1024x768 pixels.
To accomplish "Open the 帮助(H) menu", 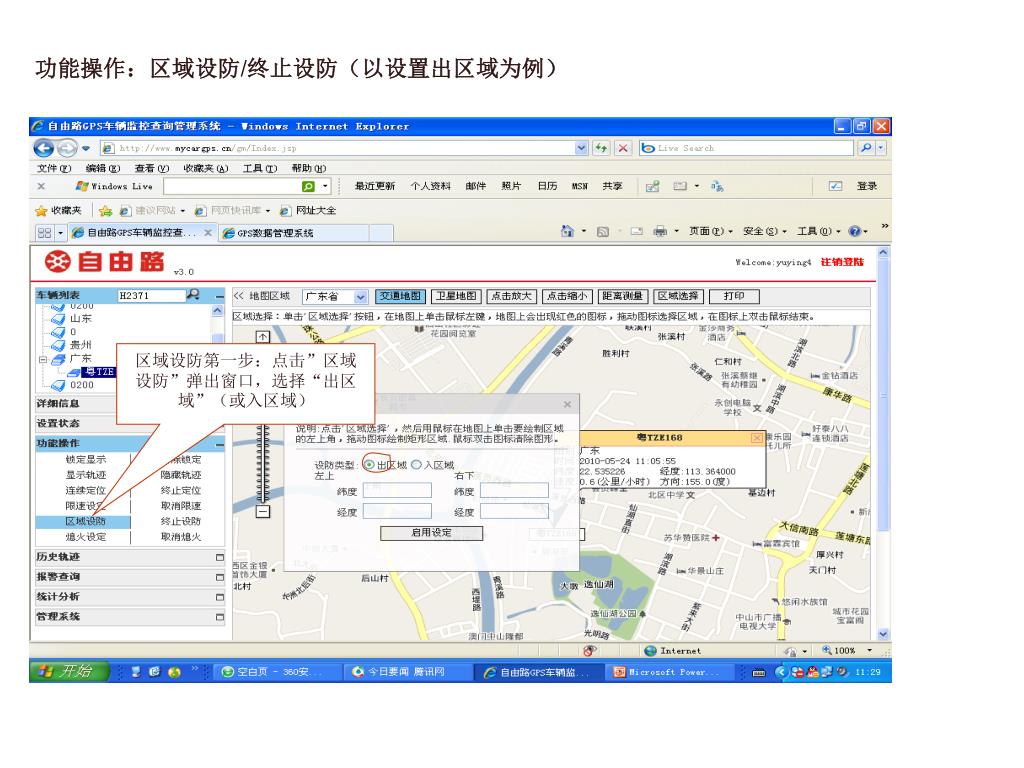I will click(x=309, y=168).
